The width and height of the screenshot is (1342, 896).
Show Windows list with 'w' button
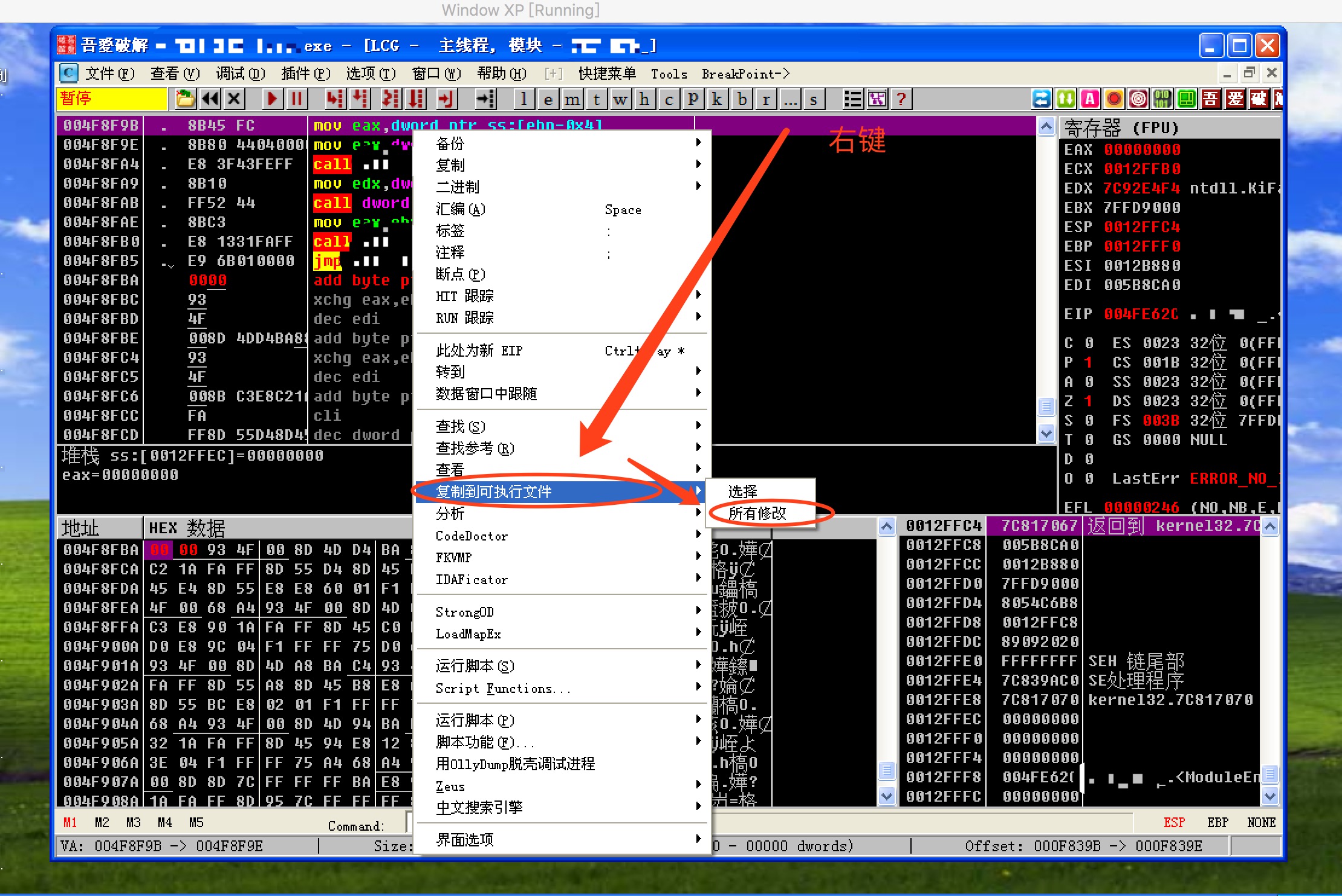[620, 99]
